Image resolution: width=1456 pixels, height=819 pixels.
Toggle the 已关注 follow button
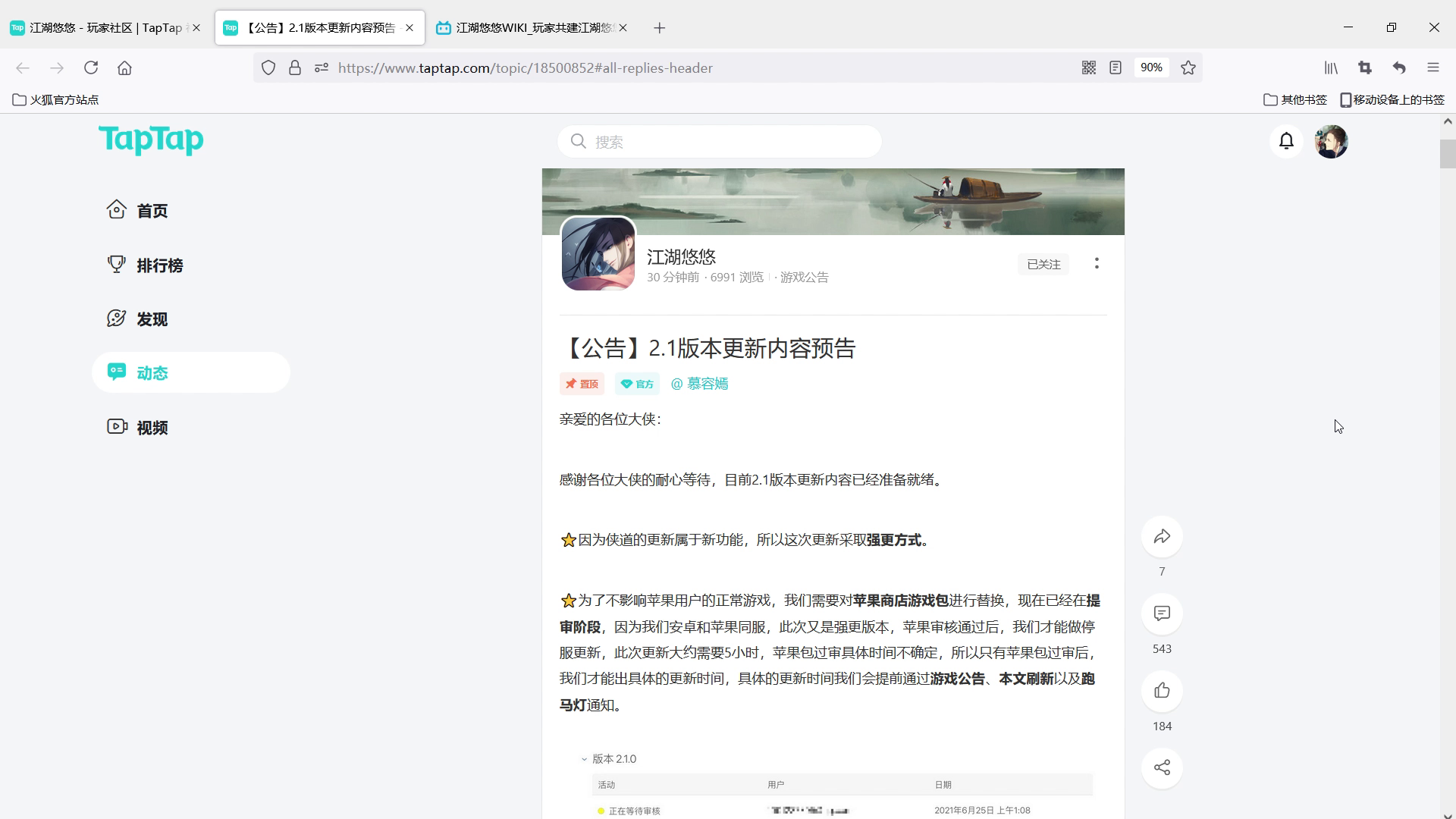[1043, 264]
